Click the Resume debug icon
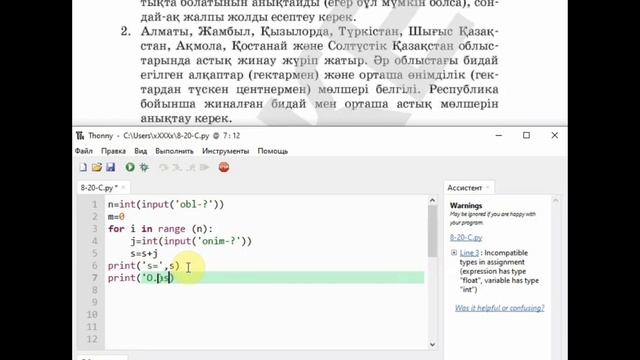This screenshot has width=640, height=360. click(204, 167)
